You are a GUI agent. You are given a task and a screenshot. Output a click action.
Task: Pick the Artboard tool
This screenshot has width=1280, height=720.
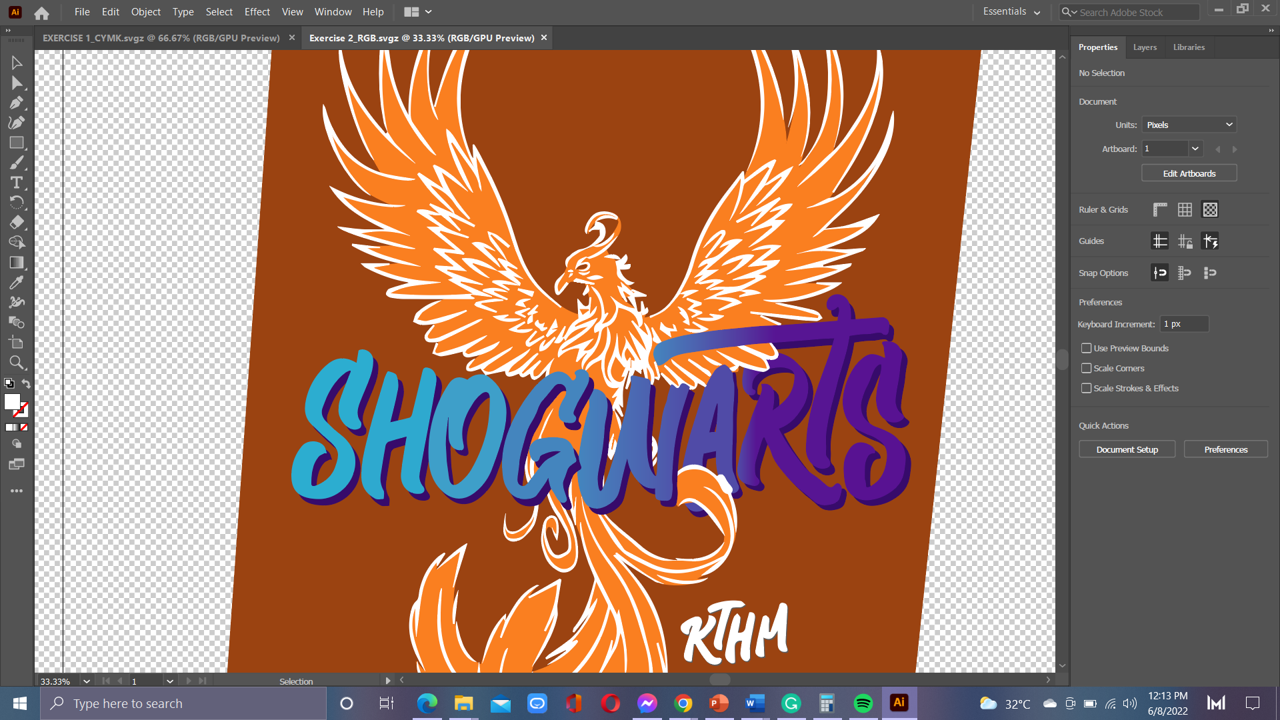pyautogui.click(x=17, y=343)
